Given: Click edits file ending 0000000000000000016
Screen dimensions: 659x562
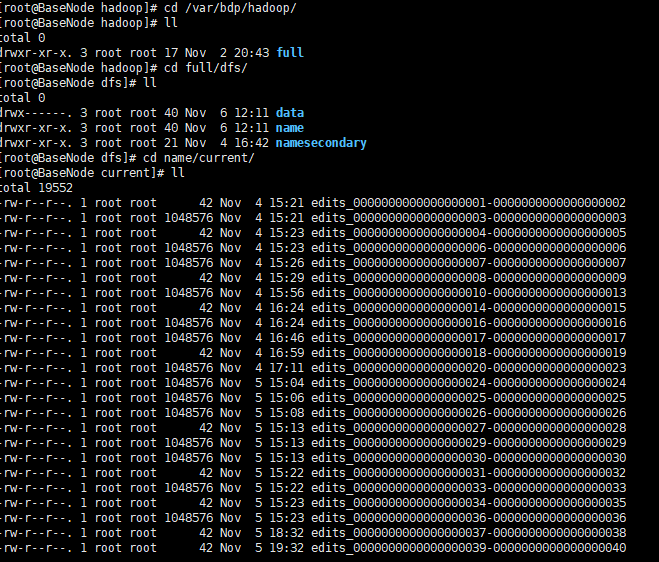Looking at the screenshot, I should click(x=469, y=323).
